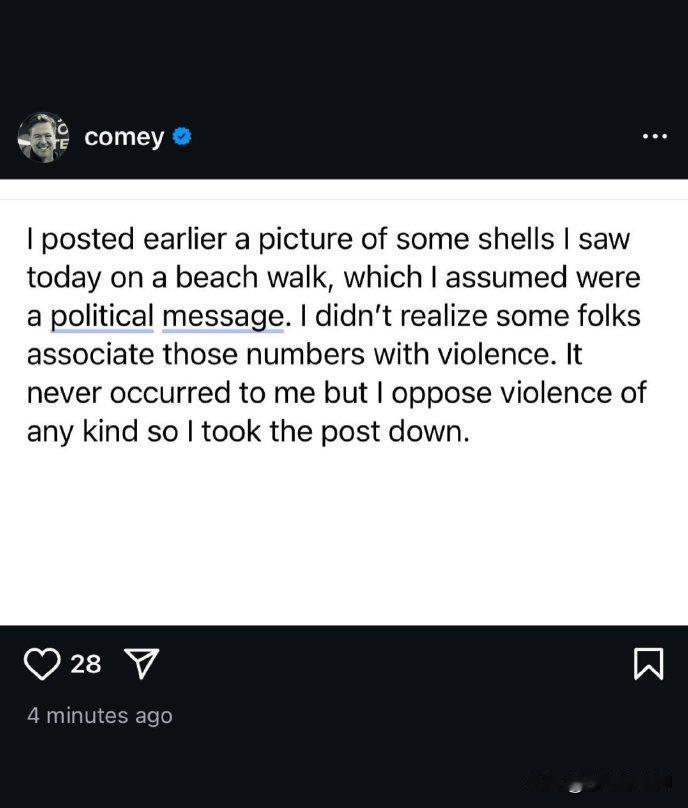Open the comey username profile link
This screenshot has width=688, height=808.
click(x=124, y=138)
